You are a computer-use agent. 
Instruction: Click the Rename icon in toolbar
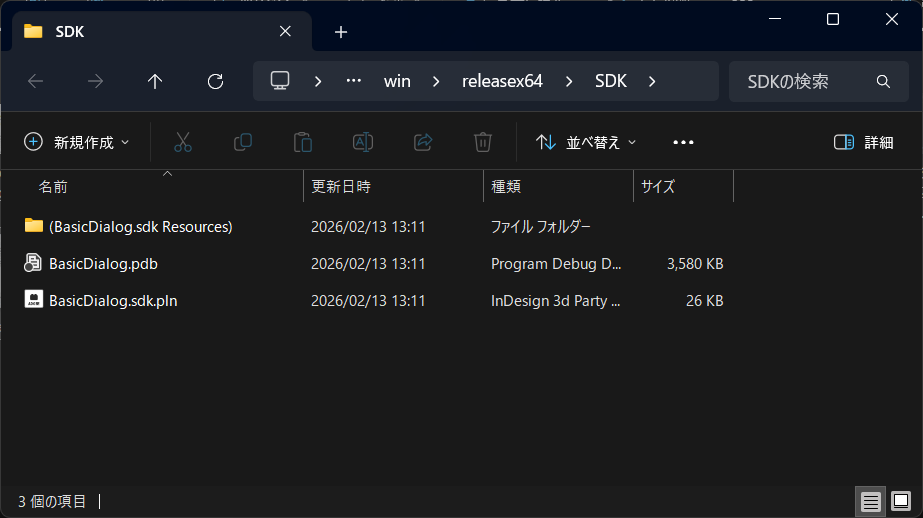coord(363,142)
